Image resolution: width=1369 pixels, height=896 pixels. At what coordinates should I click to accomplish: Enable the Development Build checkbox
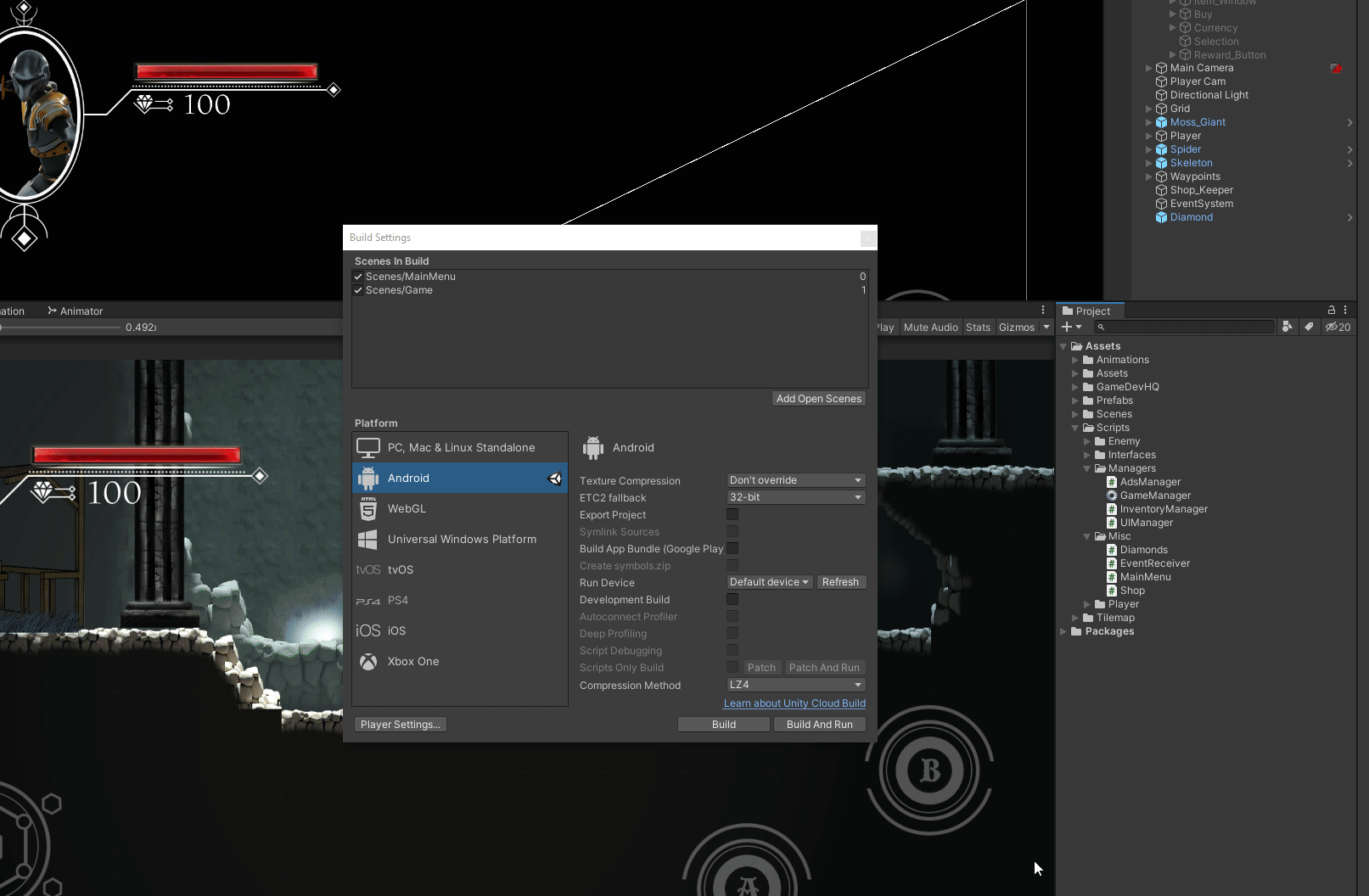(x=732, y=599)
